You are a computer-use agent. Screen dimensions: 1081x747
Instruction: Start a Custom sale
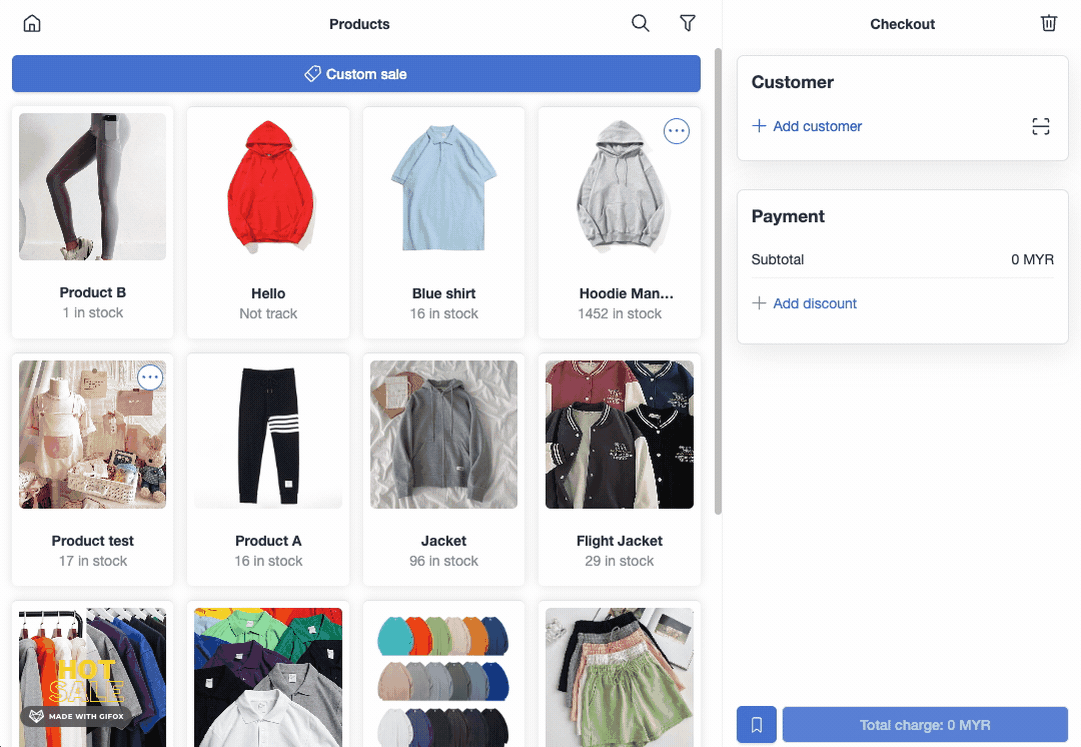click(x=356, y=74)
